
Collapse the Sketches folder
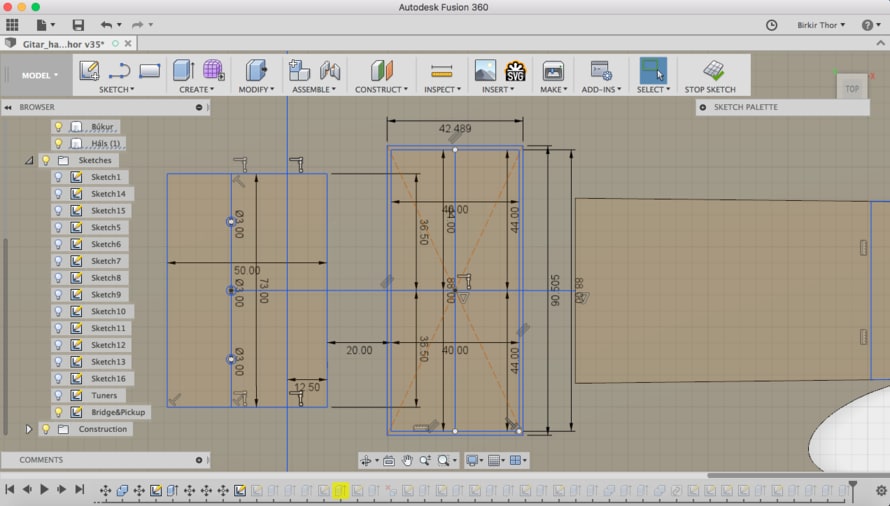(29, 160)
